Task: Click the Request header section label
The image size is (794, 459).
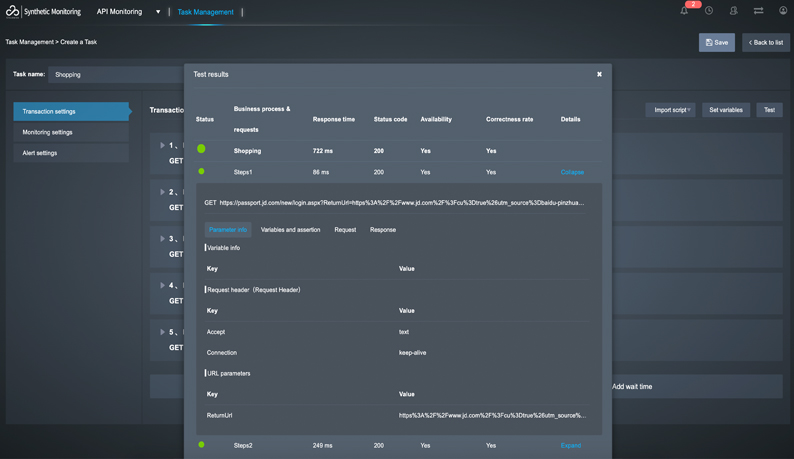Action: tap(253, 290)
